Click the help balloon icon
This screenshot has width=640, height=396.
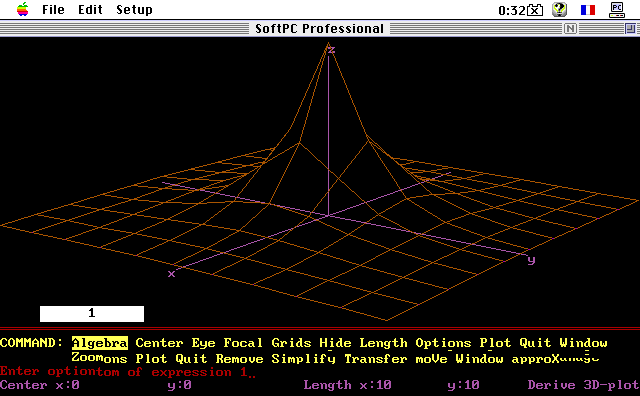pos(559,9)
